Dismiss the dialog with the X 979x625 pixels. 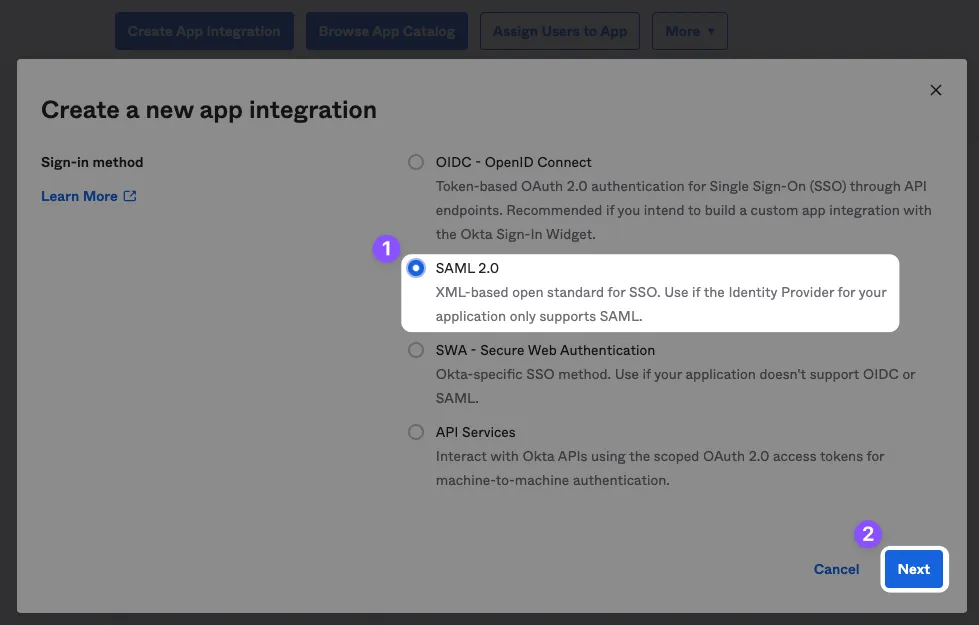(936, 89)
